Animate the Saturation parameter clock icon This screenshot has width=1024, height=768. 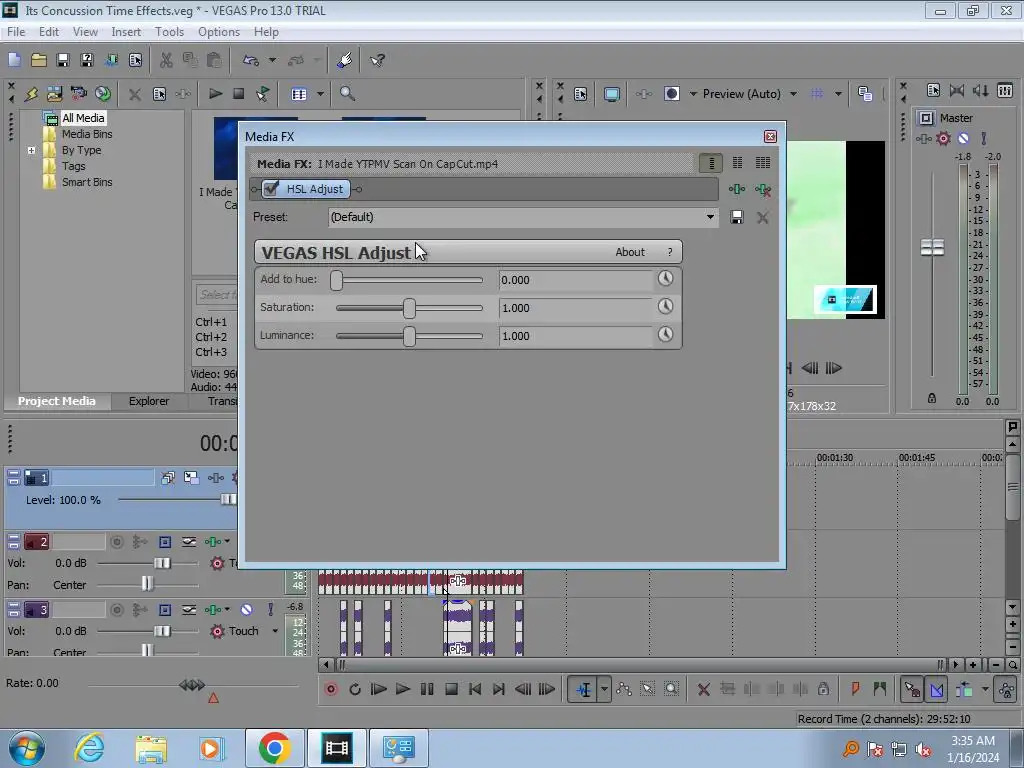coord(665,306)
